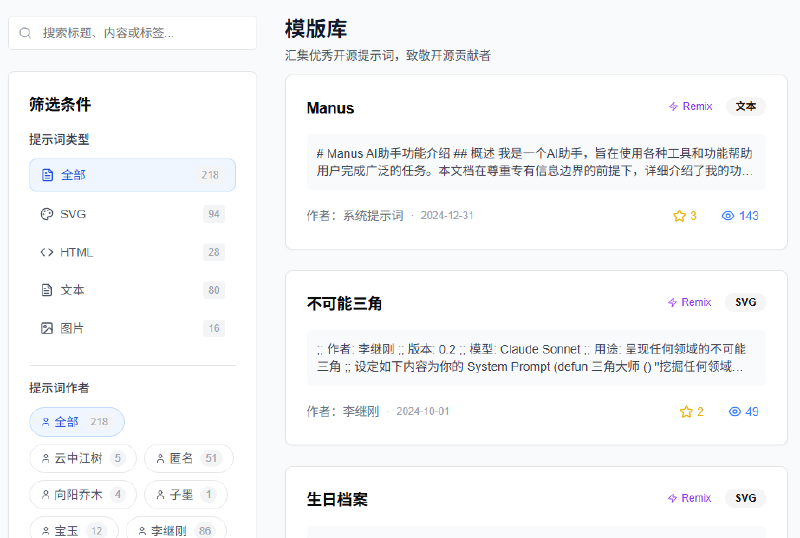Screen dimensions: 800x538
Task: Click the lightning icon on 生日档案 Remix
Action: pos(672,498)
